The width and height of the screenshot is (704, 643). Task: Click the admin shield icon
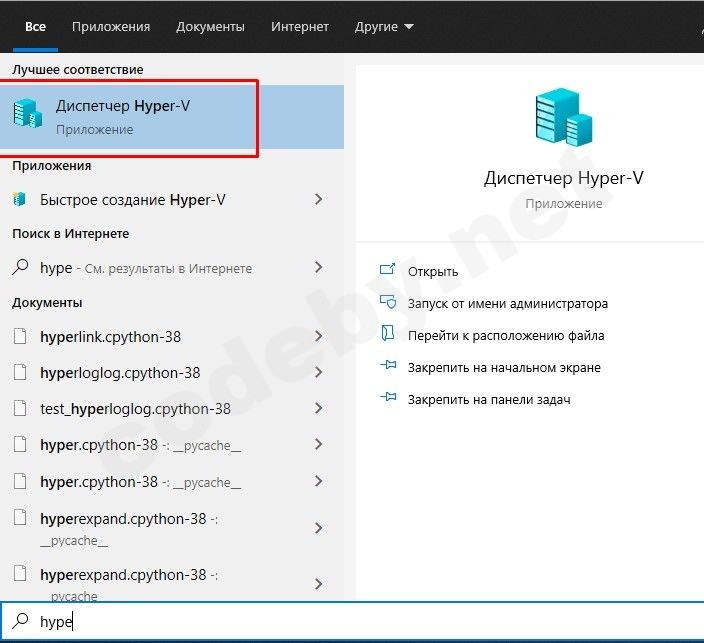point(388,302)
